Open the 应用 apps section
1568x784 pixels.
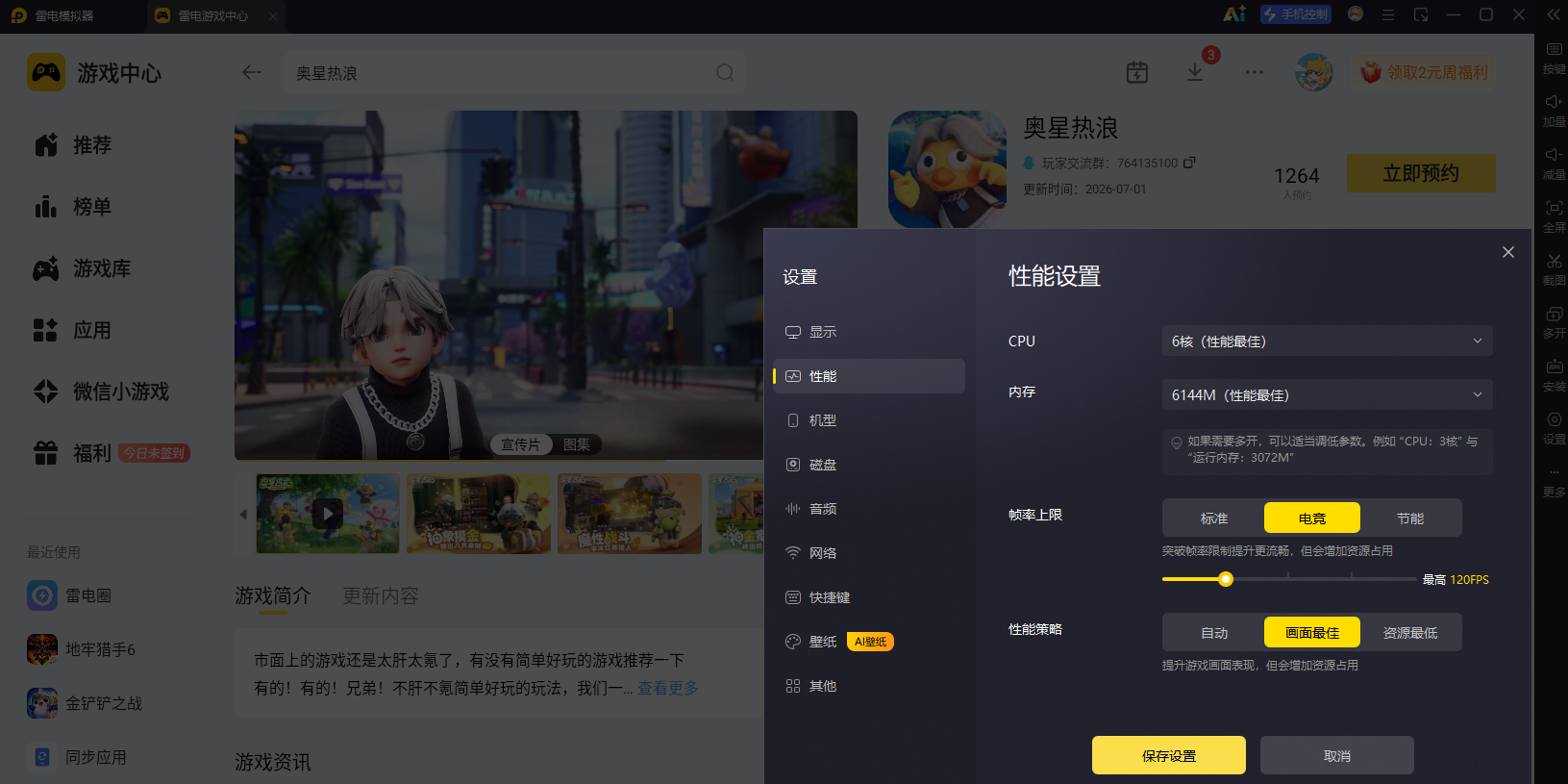click(73, 330)
